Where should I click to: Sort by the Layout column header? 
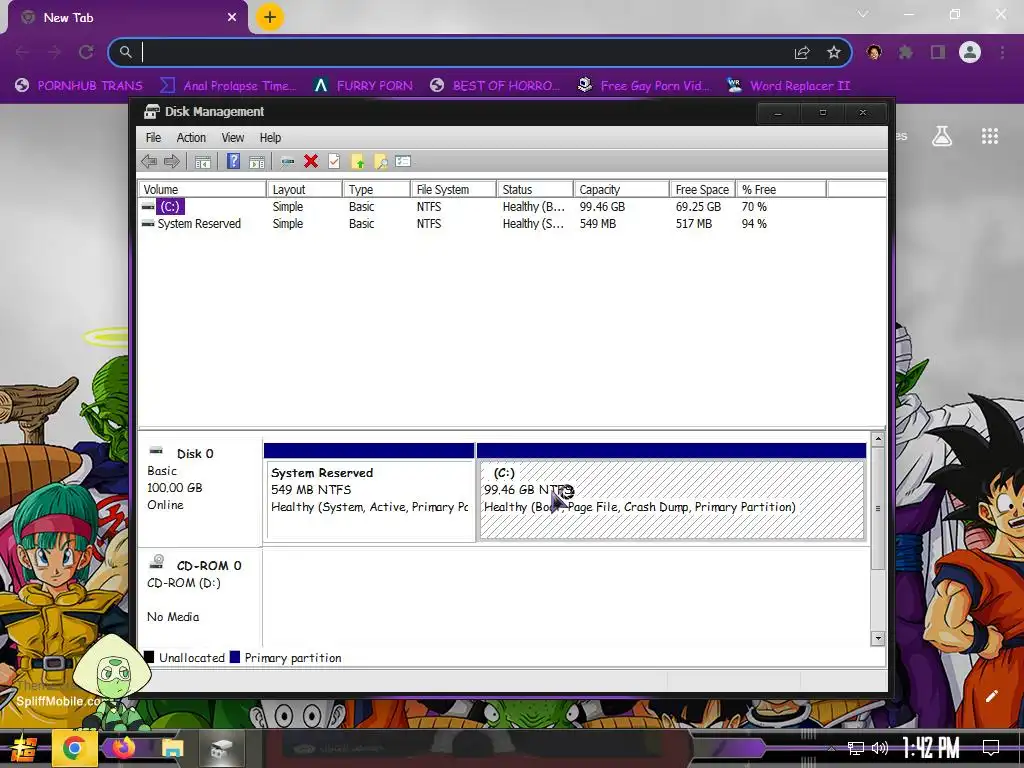(x=304, y=189)
